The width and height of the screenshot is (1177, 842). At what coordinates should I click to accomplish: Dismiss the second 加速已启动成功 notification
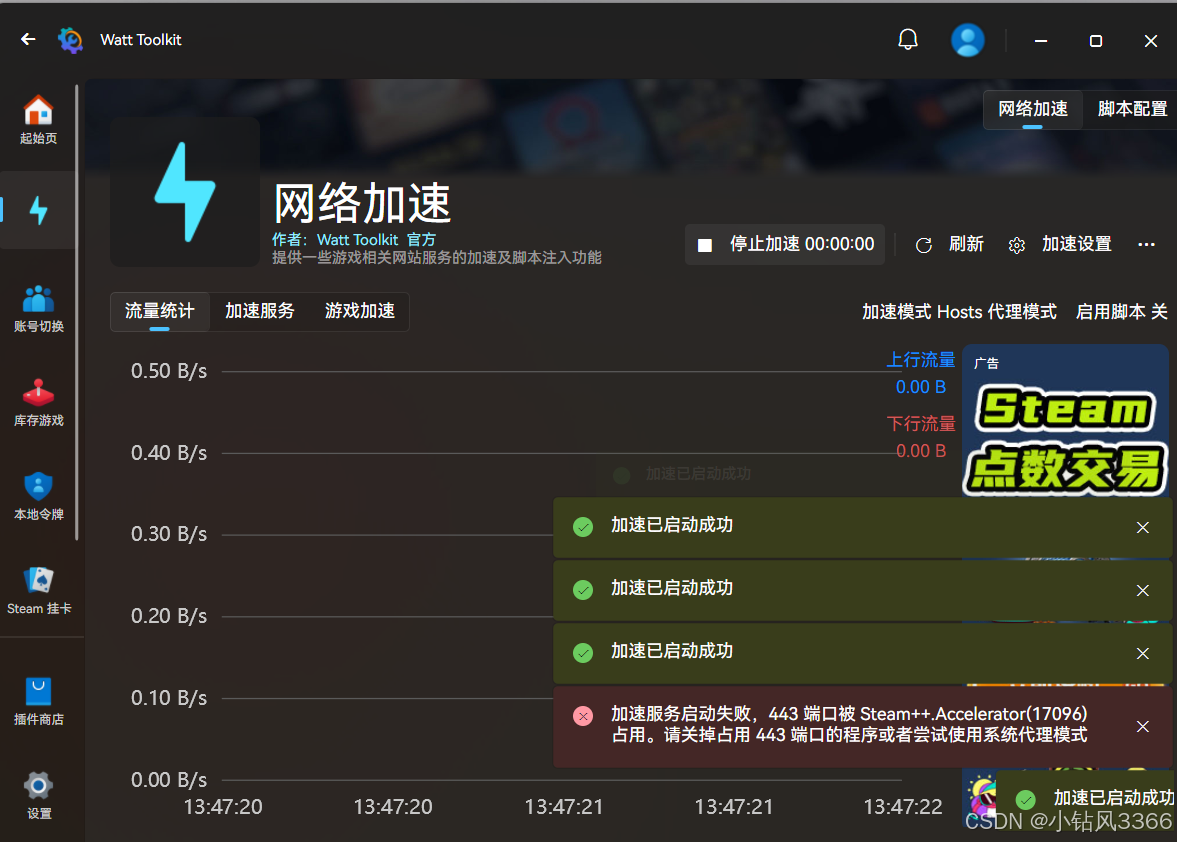(x=1142, y=591)
